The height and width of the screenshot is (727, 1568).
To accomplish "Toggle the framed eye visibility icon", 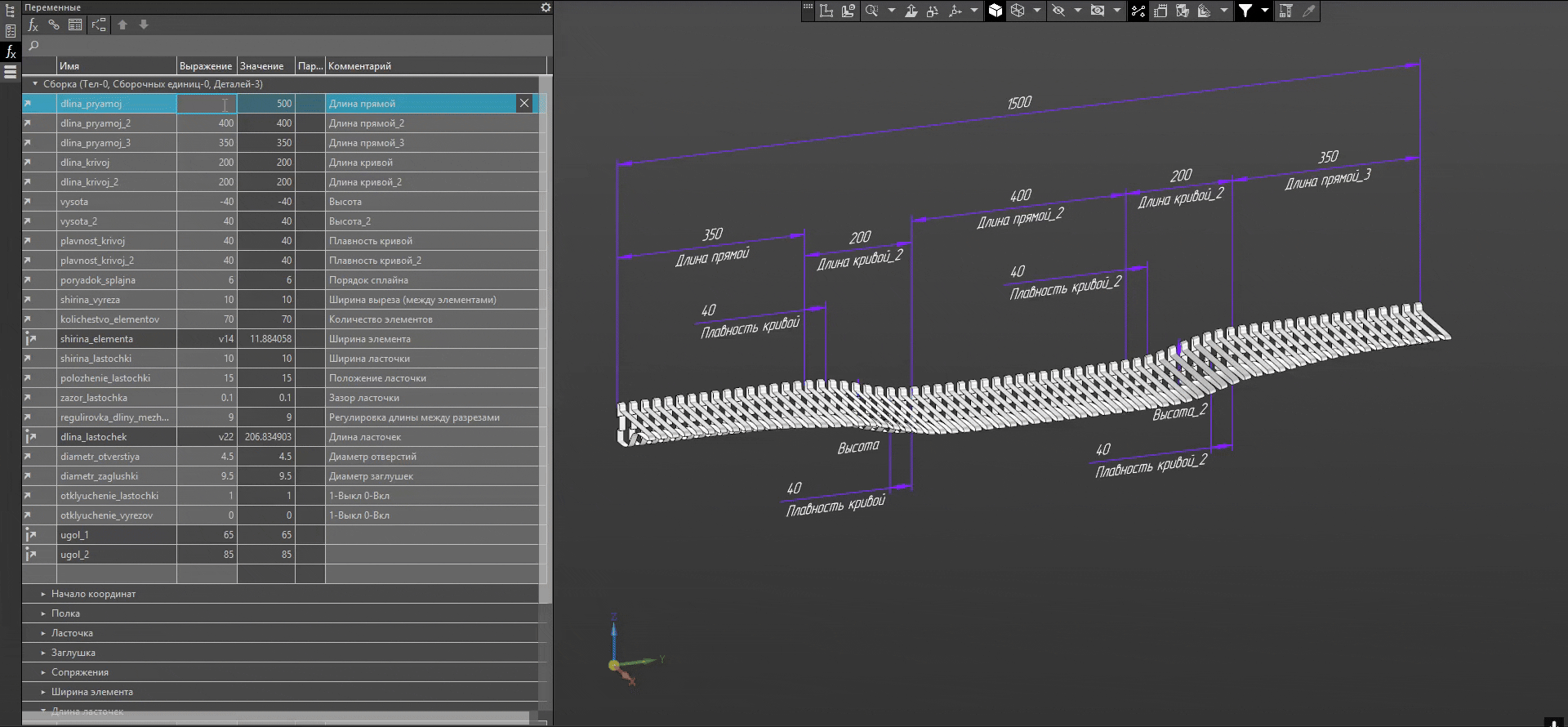I will [1098, 11].
